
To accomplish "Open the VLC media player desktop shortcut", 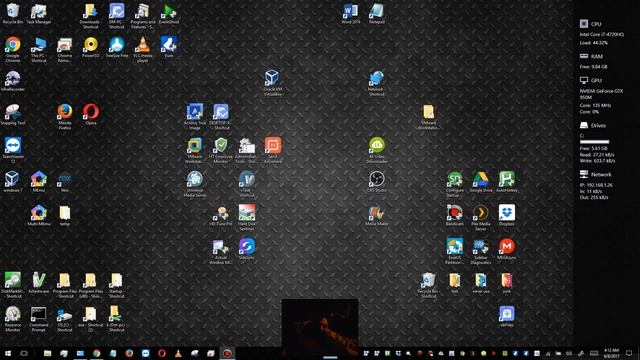I will point(142,49).
